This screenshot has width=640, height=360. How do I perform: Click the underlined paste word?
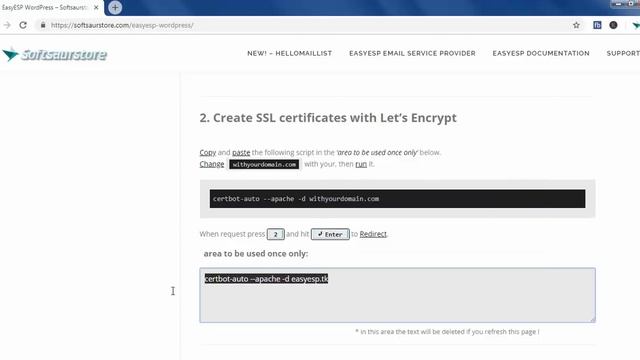tap(241, 152)
